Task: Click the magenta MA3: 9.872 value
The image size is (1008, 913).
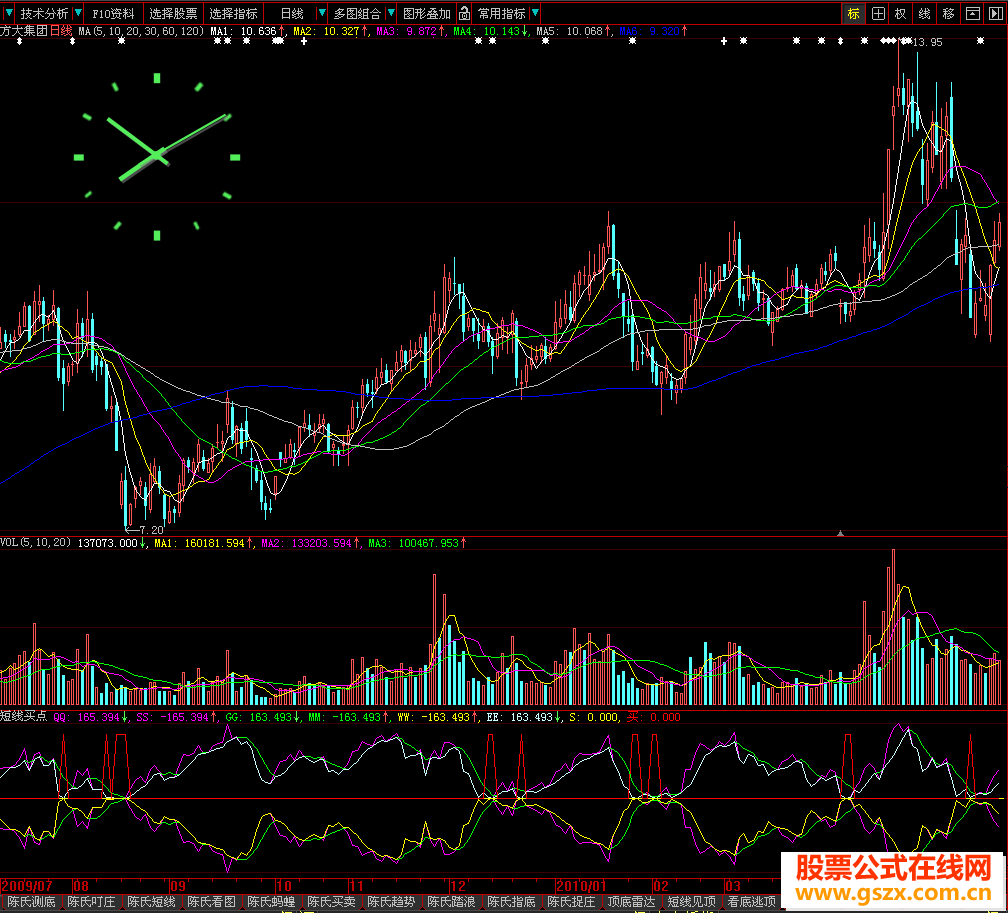Action: tap(407, 31)
